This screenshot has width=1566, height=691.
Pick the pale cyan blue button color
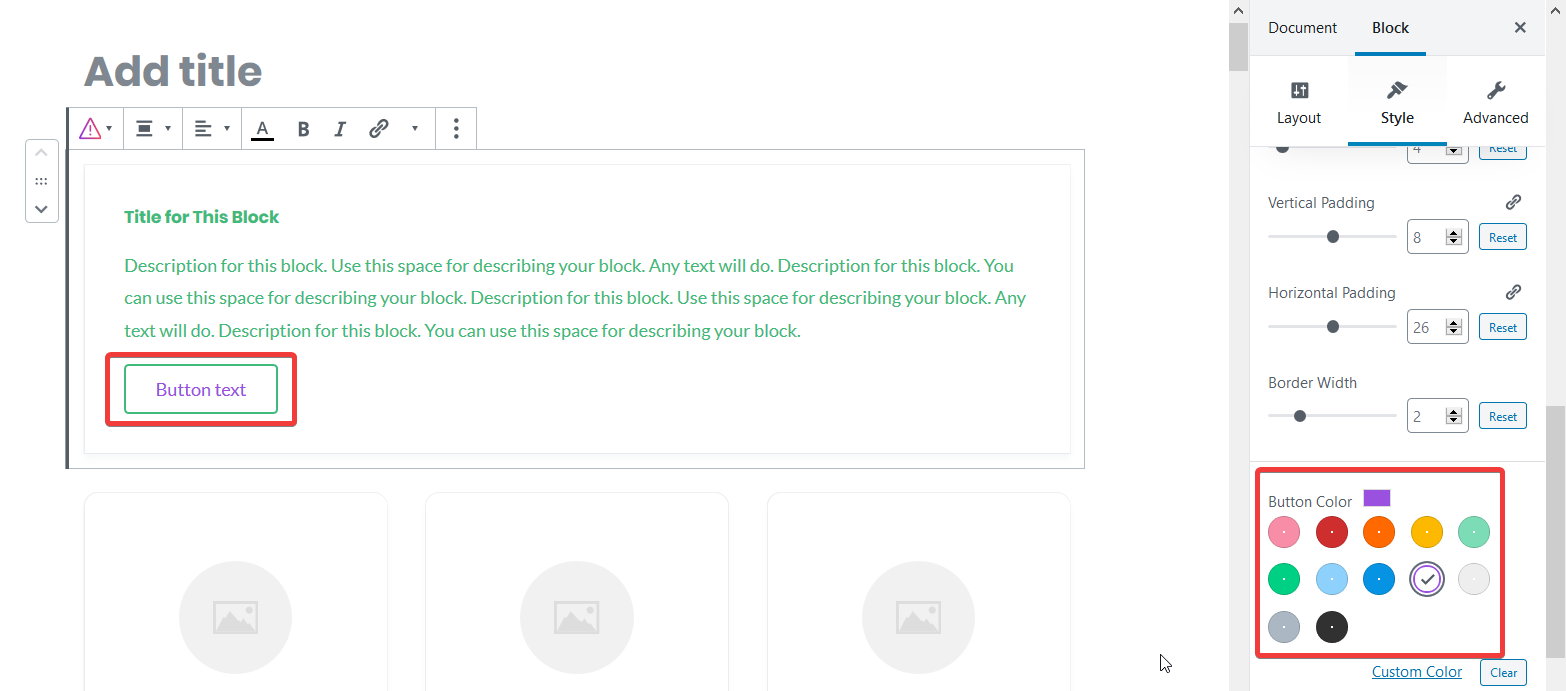(1331, 579)
